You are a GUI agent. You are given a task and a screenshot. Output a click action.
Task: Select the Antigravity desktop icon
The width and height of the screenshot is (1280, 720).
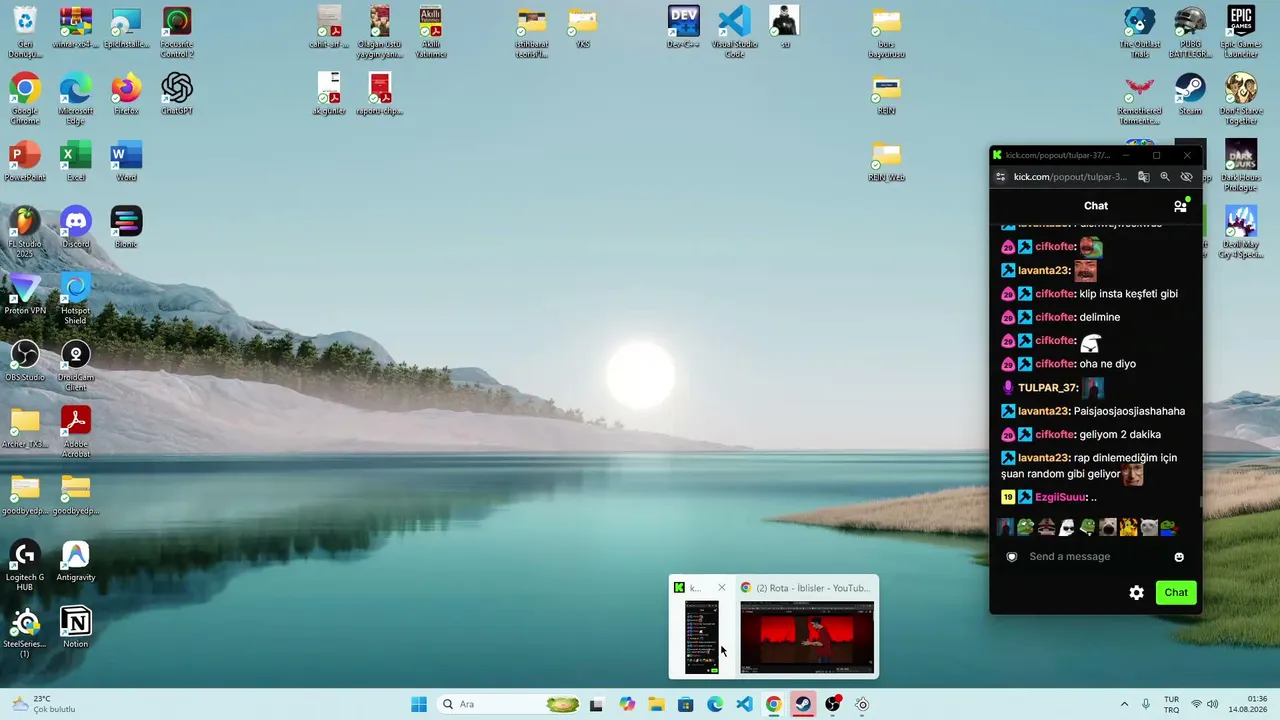coord(75,561)
